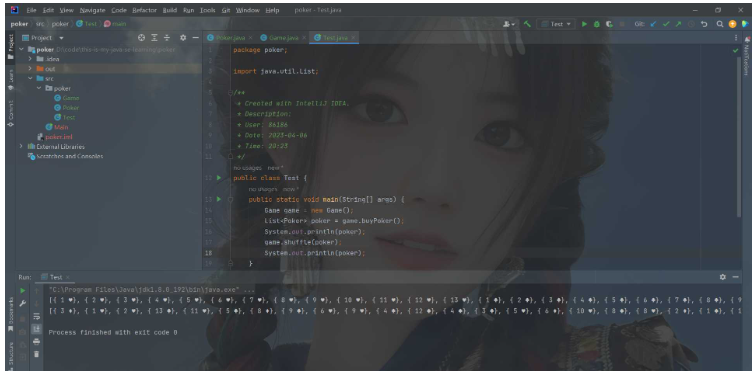Open the Refactor menu
This screenshot has width=756, height=371.
[145, 10]
